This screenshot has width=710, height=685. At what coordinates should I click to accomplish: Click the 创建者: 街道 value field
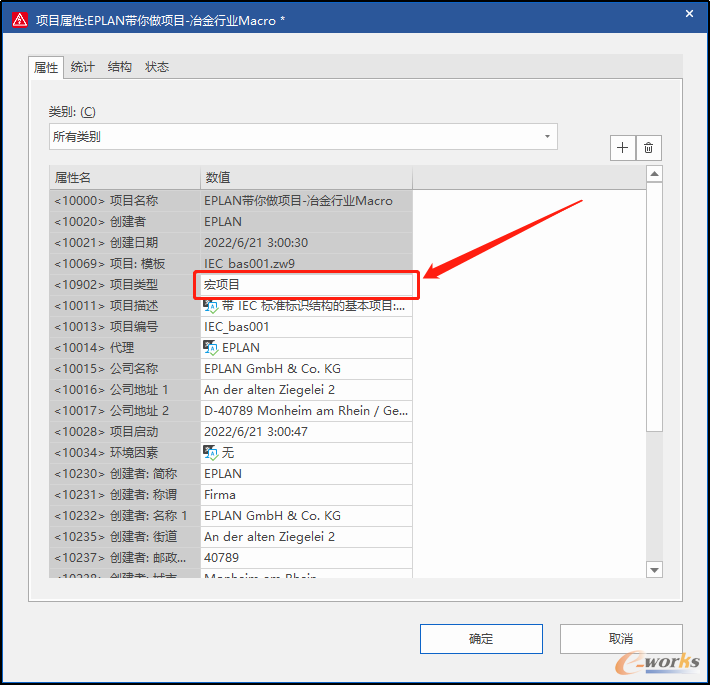point(307,537)
